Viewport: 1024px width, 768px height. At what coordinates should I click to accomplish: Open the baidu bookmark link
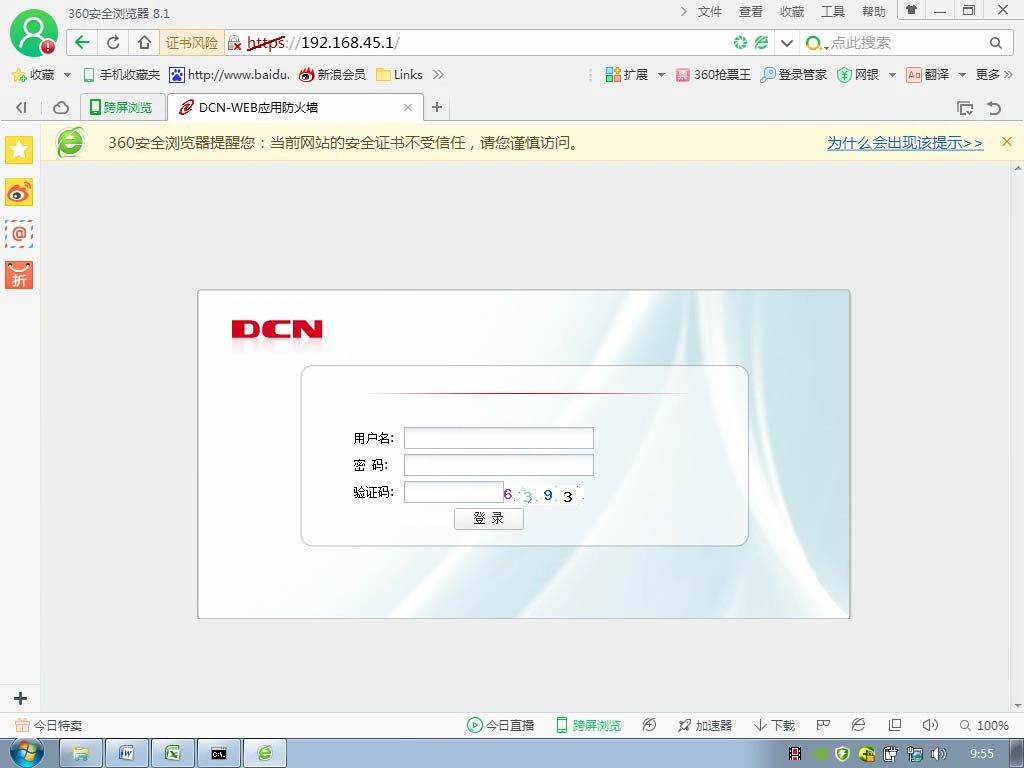[x=229, y=75]
